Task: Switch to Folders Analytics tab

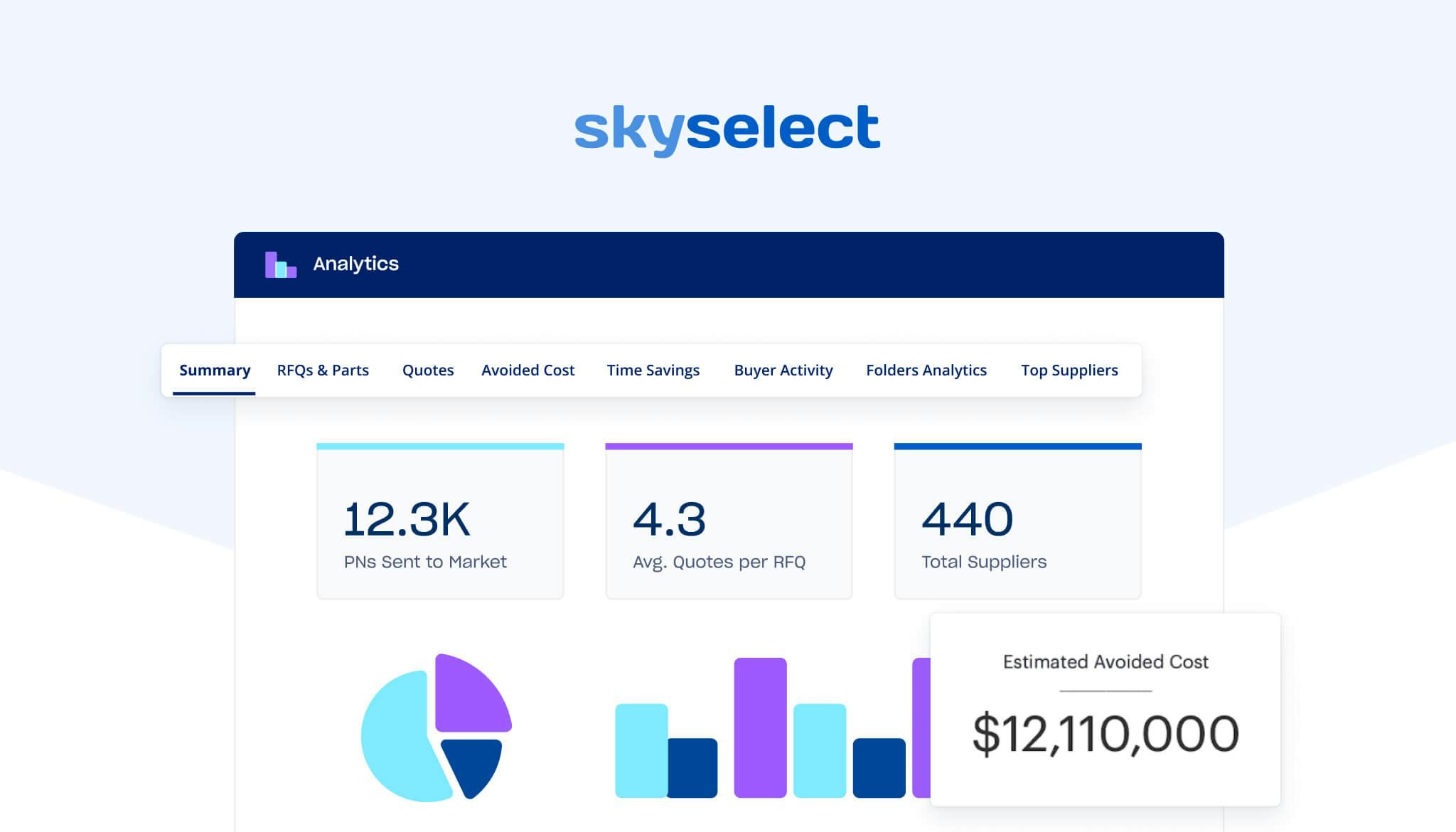Action: tap(926, 370)
